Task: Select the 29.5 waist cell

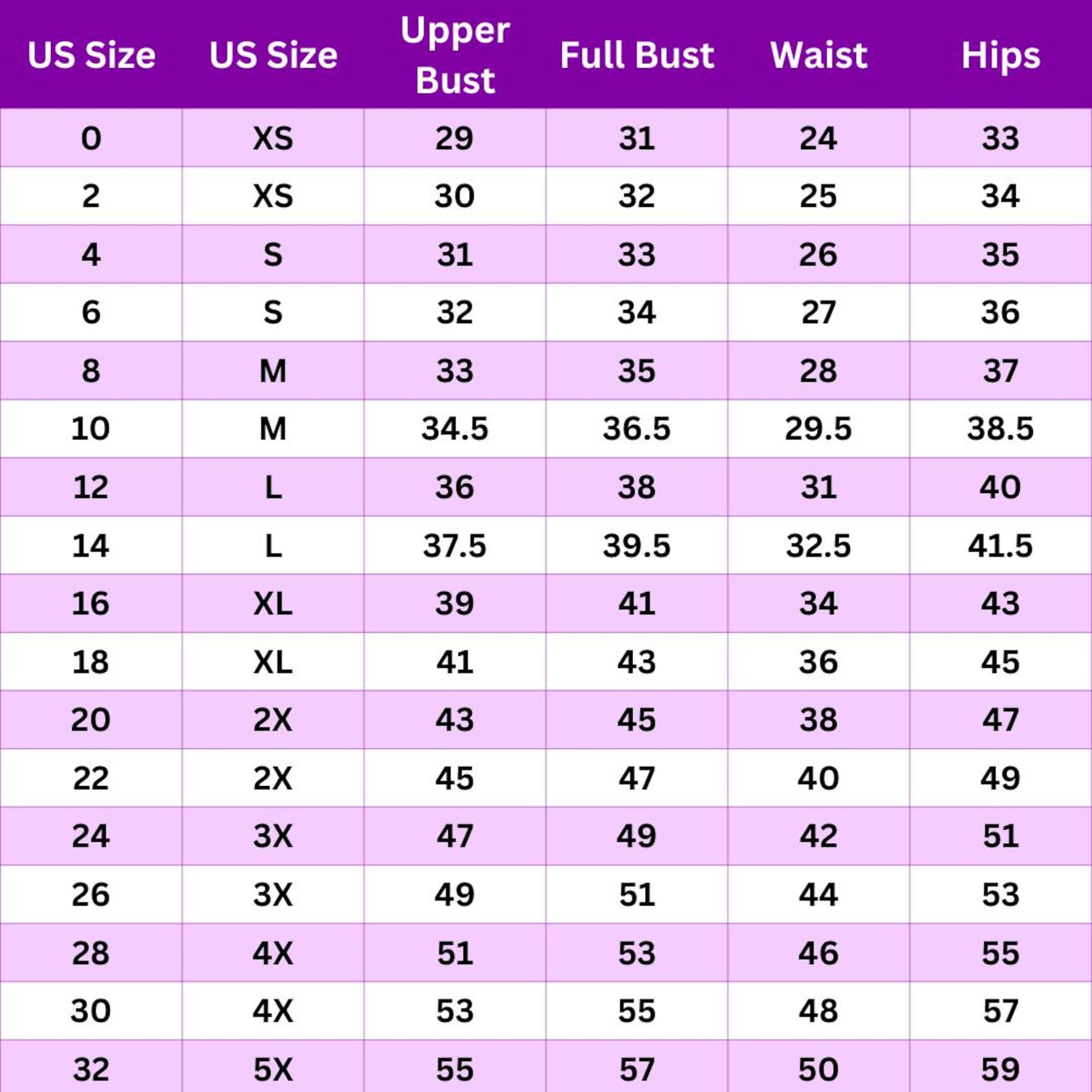Action: (818, 428)
